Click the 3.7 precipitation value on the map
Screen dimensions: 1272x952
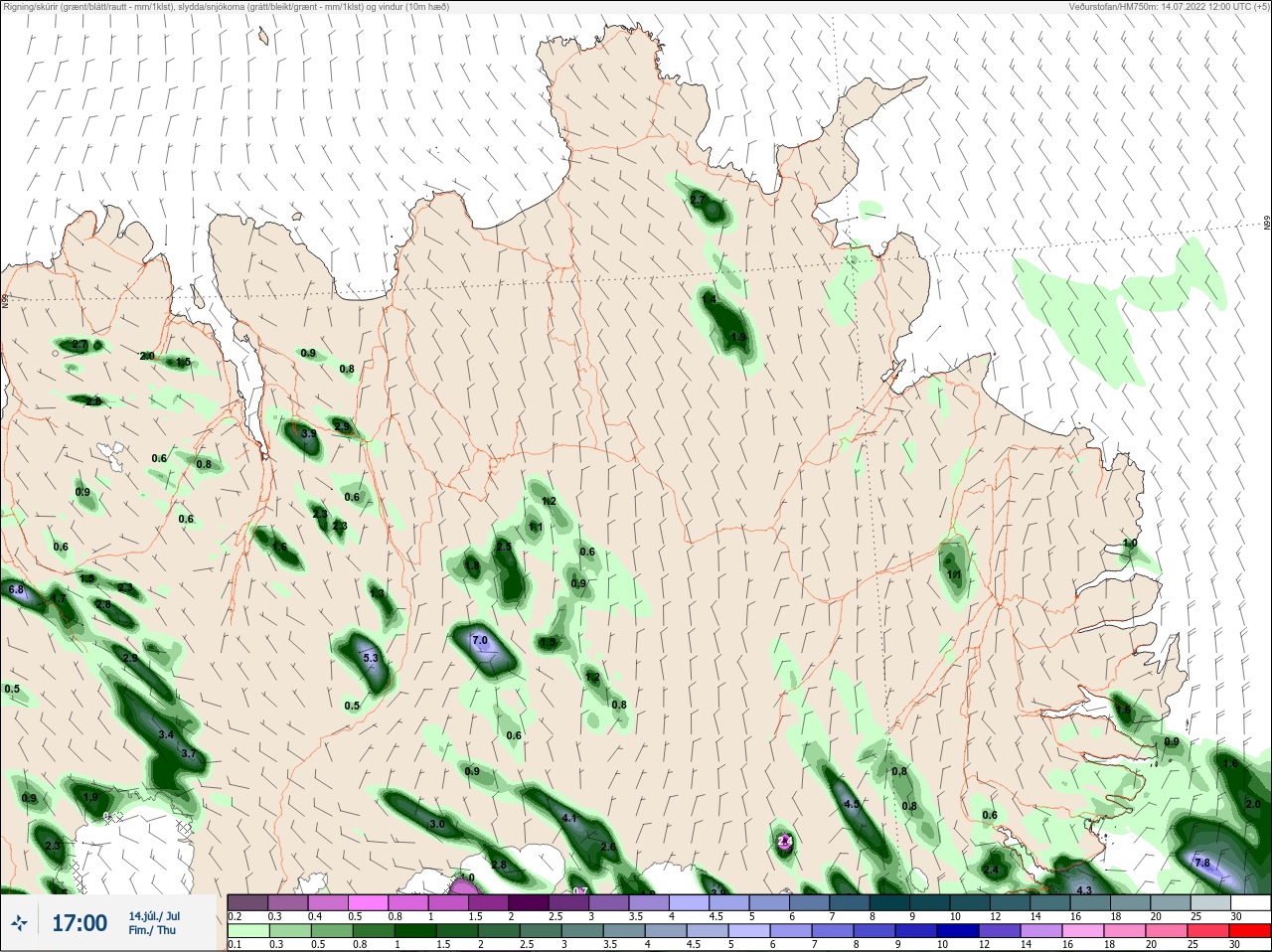pos(189,754)
